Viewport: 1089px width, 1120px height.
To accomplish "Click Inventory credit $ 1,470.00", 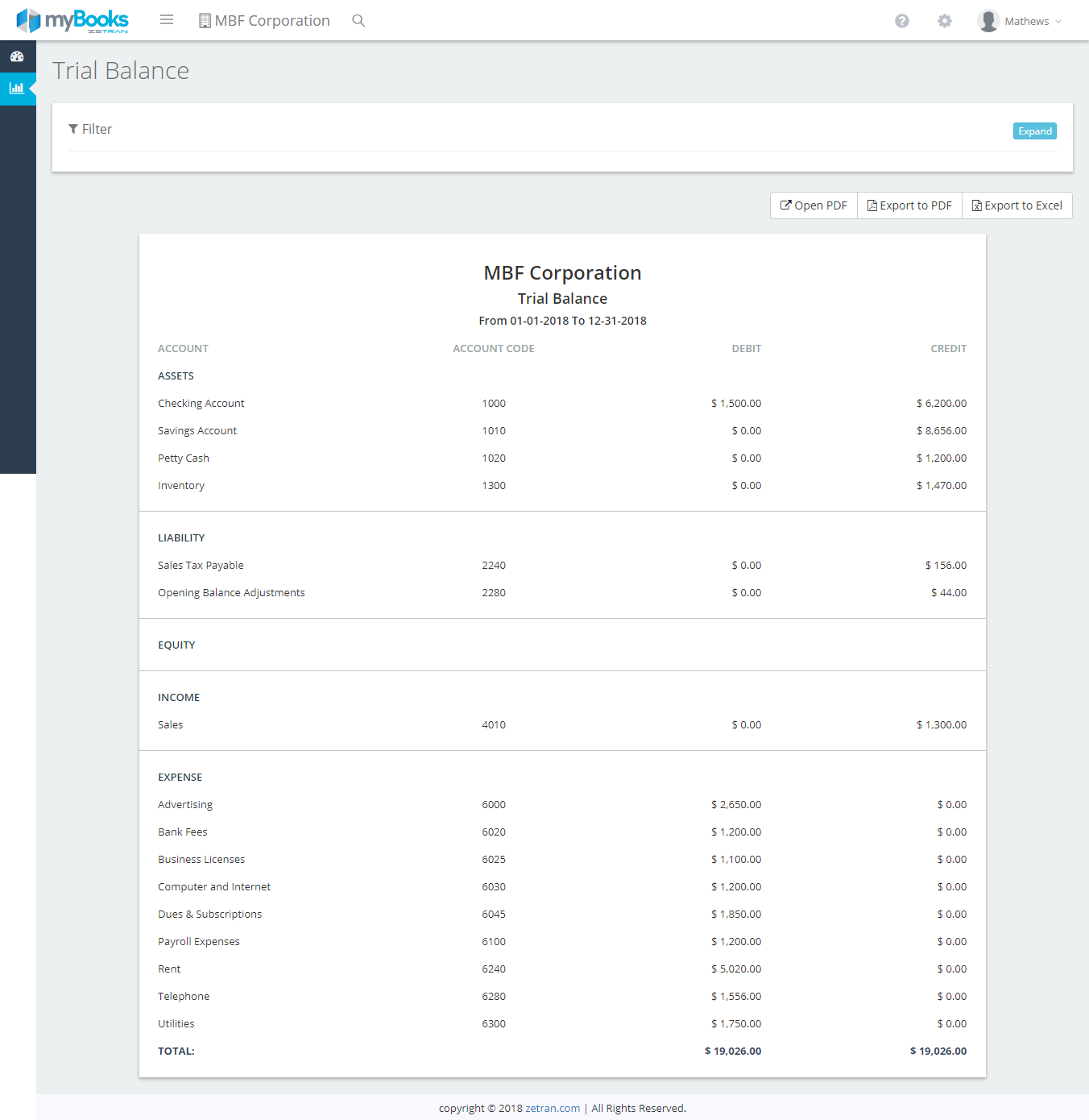I will (x=942, y=486).
